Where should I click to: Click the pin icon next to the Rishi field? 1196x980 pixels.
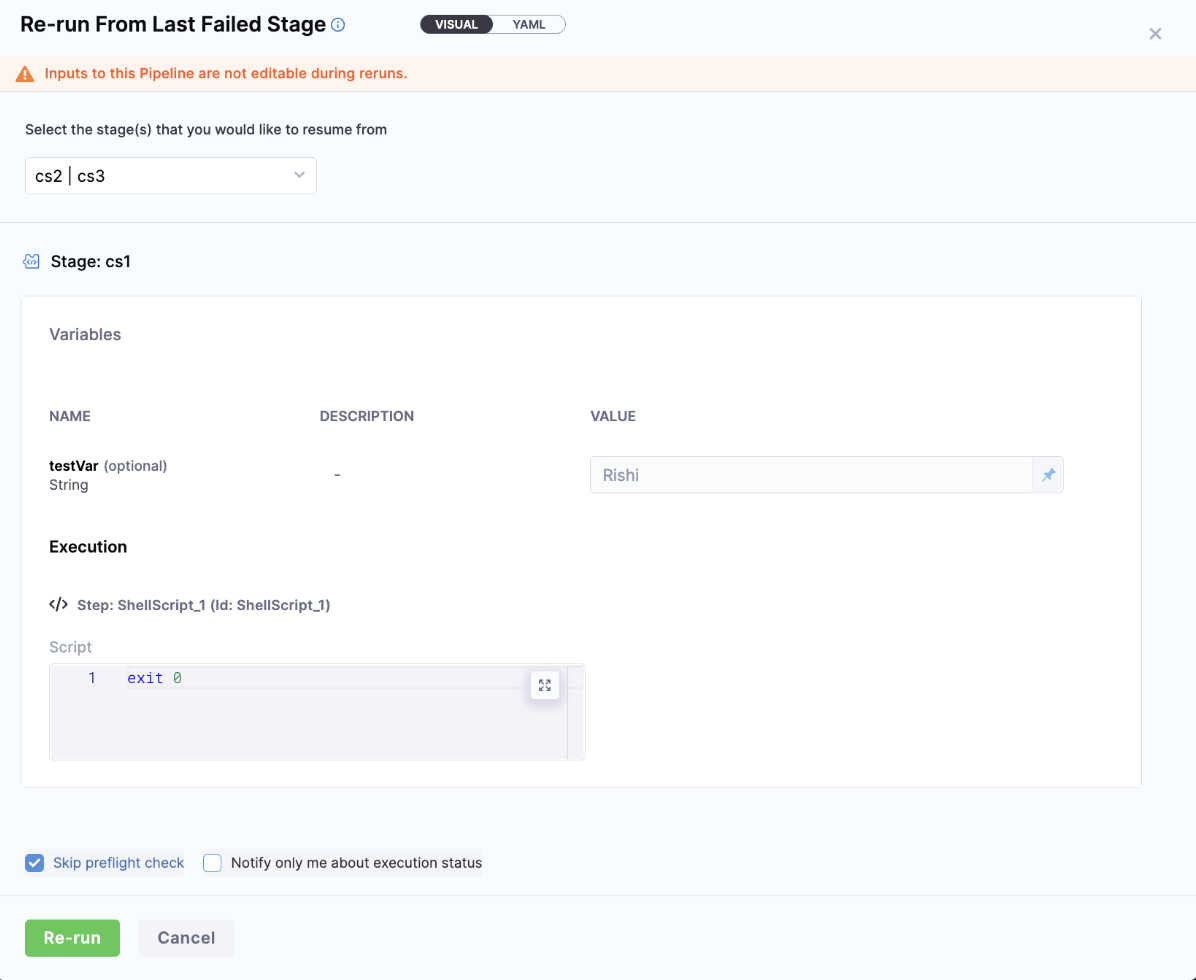pos(1048,475)
